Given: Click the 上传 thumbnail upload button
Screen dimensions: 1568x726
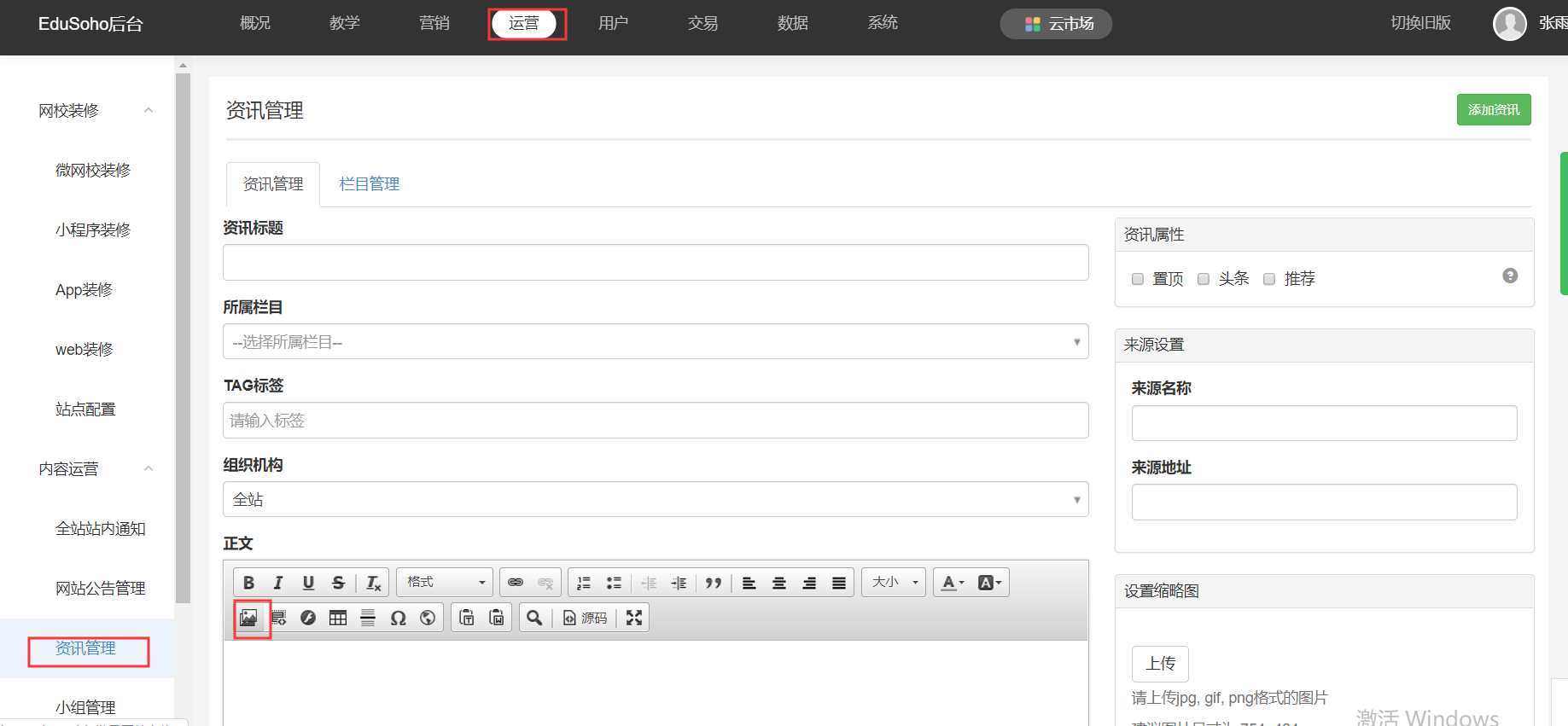Looking at the screenshot, I should 1160,664.
